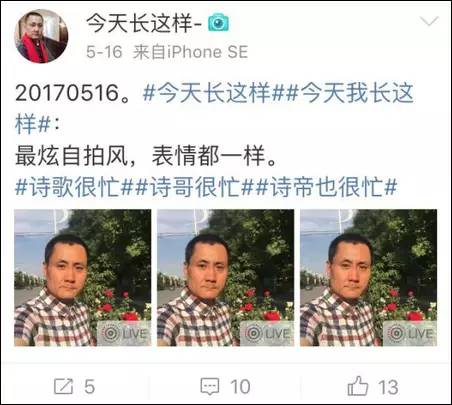452x405 pixels.
Task: Open the username 今天长这样-
Action: (x=144, y=23)
